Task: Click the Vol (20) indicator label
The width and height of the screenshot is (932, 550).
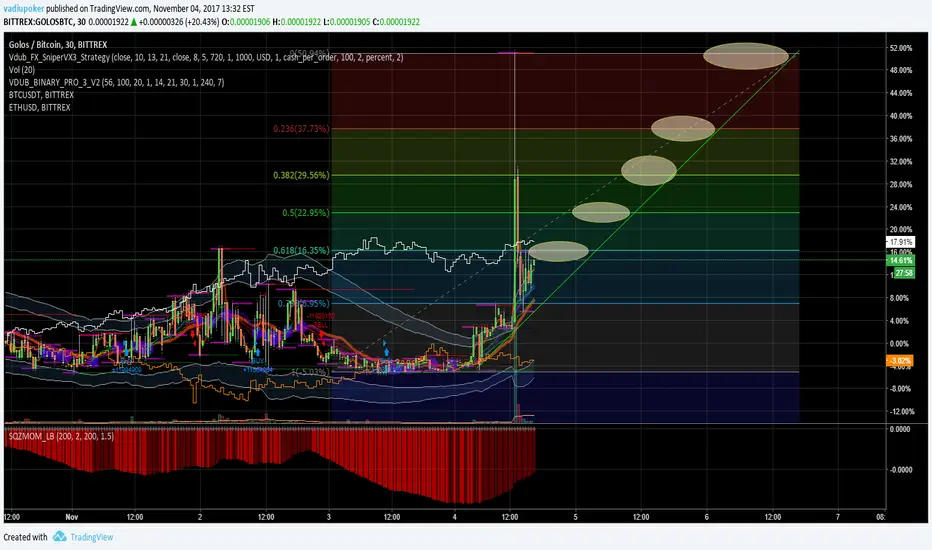Action: point(21,70)
